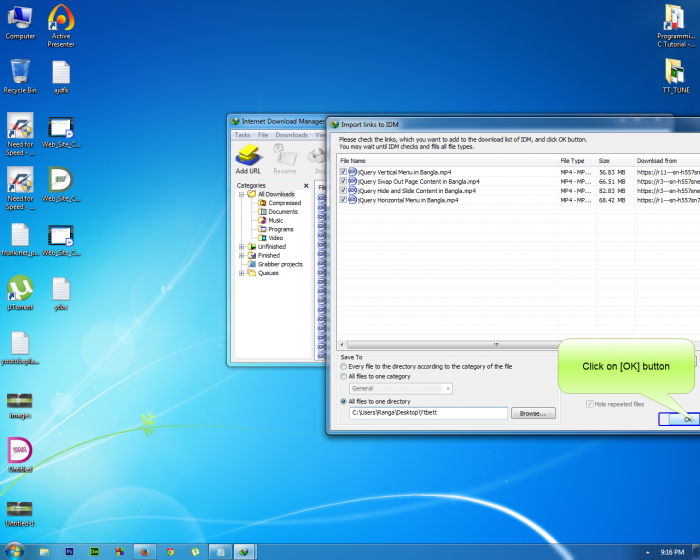Uncheck jQuery Vertical Menu in Bangla.mp4
The width and height of the screenshot is (700, 560).
(343, 172)
